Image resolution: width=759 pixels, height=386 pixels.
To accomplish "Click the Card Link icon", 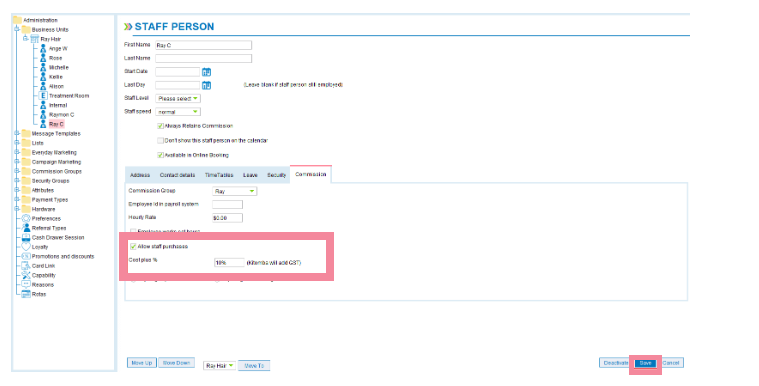I will tap(26, 265).
